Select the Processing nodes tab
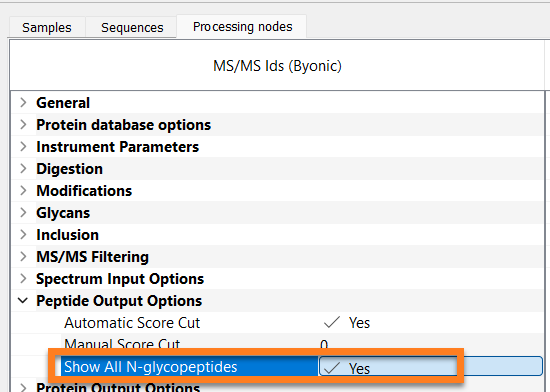This screenshot has width=550, height=392. point(242,27)
